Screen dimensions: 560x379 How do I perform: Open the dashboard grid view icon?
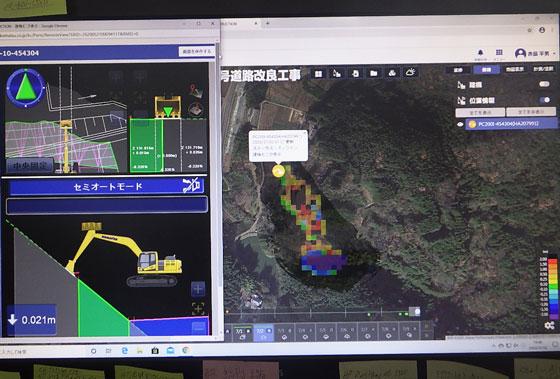click(318, 74)
